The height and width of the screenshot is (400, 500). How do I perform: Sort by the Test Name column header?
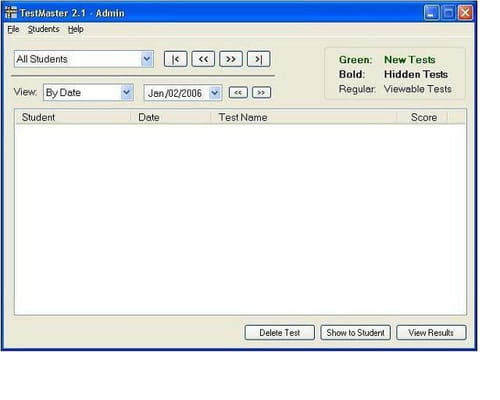click(x=304, y=117)
